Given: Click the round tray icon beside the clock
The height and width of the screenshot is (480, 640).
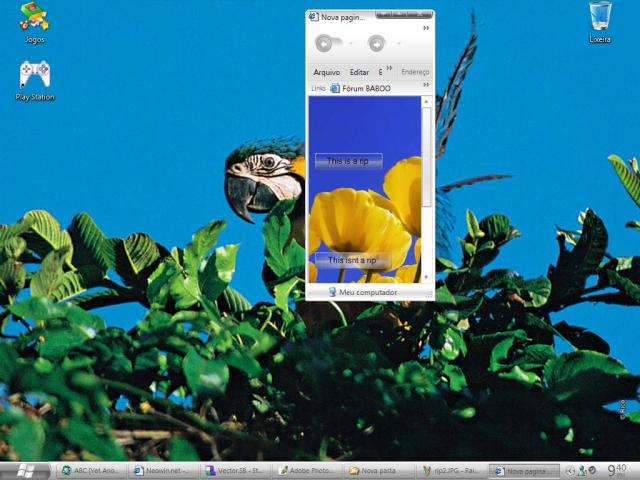Looking at the screenshot, I should (x=592, y=471).
